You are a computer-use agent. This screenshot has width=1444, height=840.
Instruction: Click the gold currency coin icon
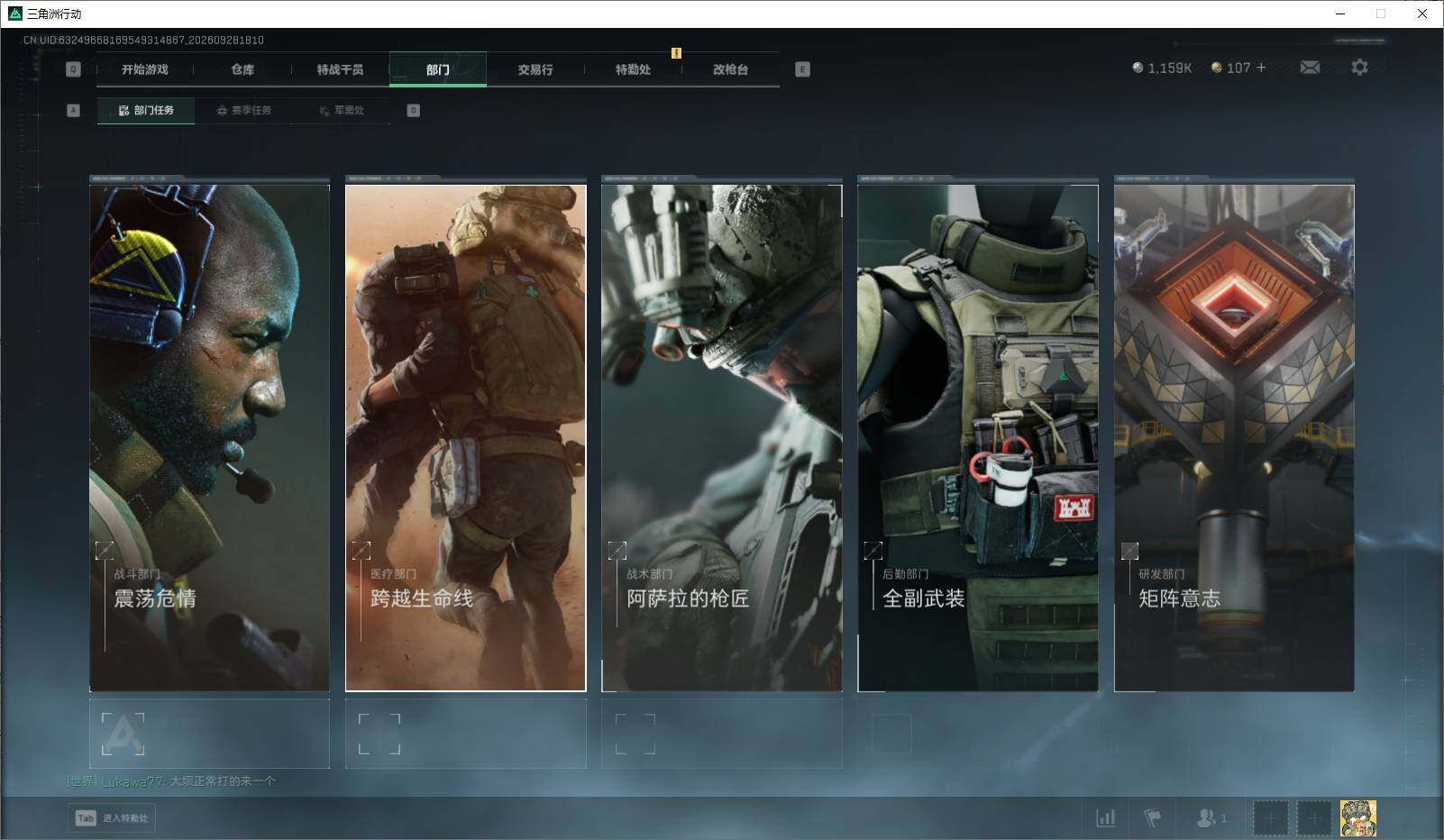tap(1216, 68)
